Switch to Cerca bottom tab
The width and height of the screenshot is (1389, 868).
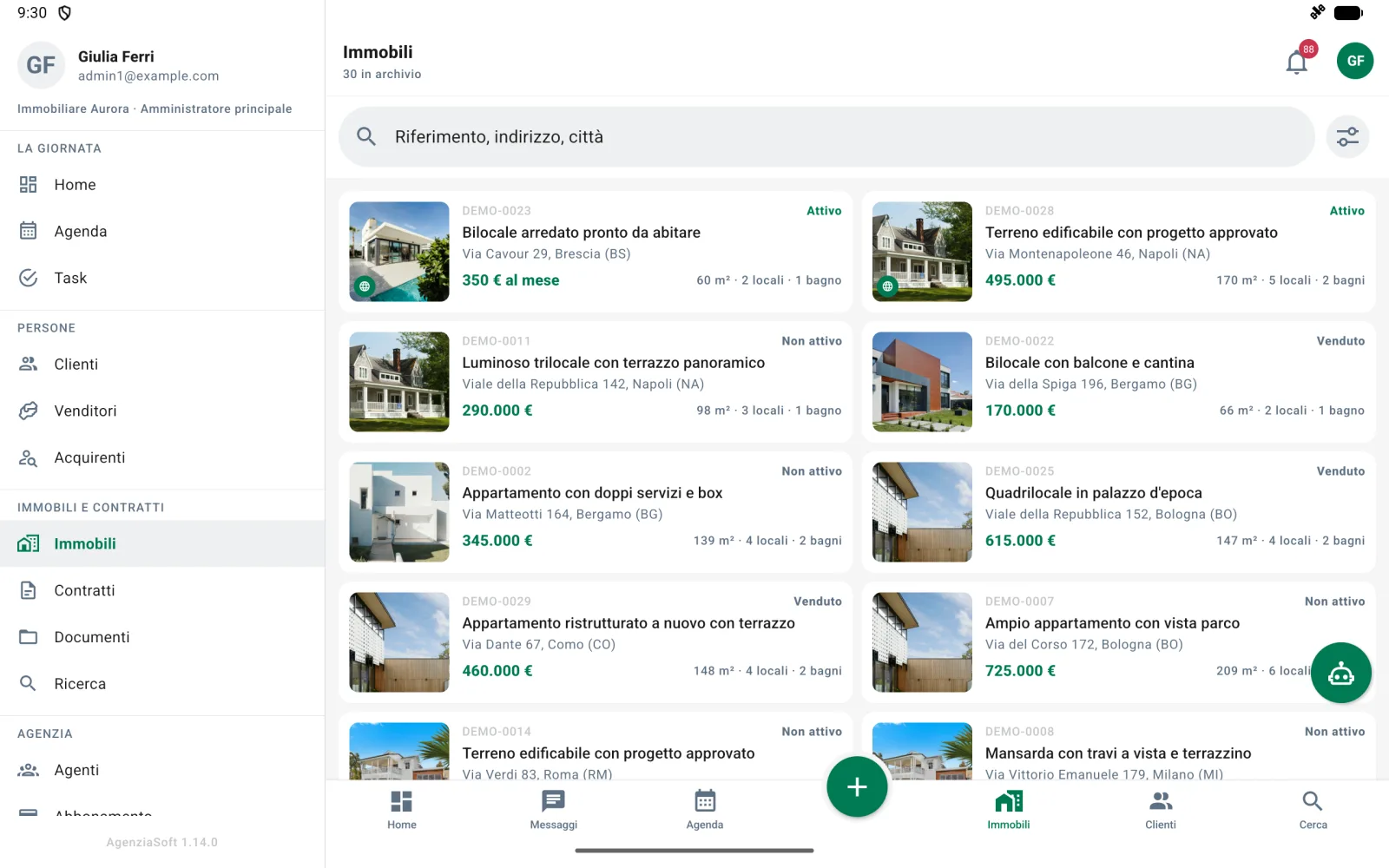coord(1313,810)
